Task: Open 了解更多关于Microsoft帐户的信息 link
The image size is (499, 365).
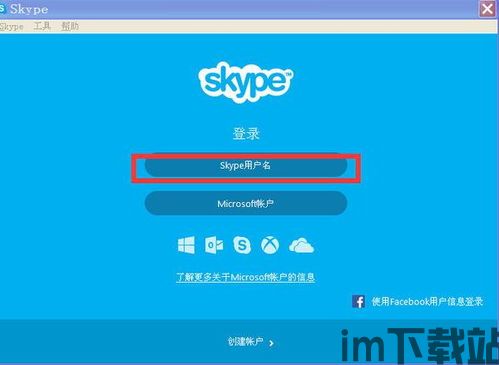Action: [x=246, y=277]
